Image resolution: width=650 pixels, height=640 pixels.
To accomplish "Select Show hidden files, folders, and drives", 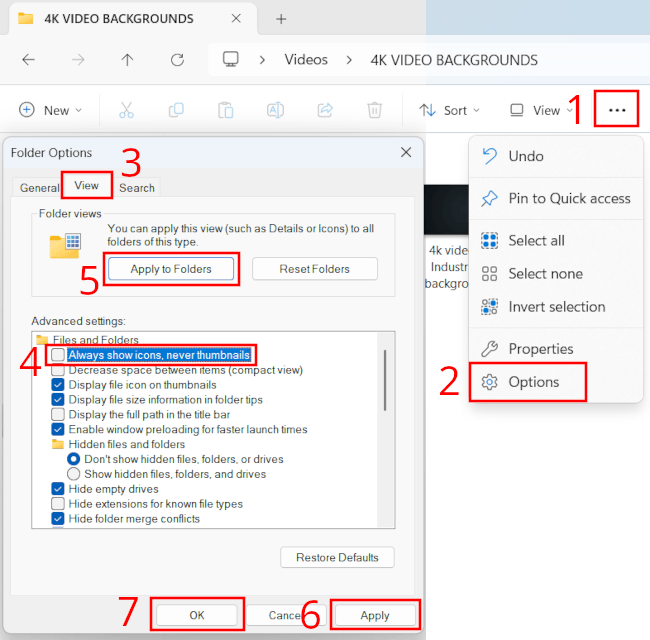I will pos(73,474).
